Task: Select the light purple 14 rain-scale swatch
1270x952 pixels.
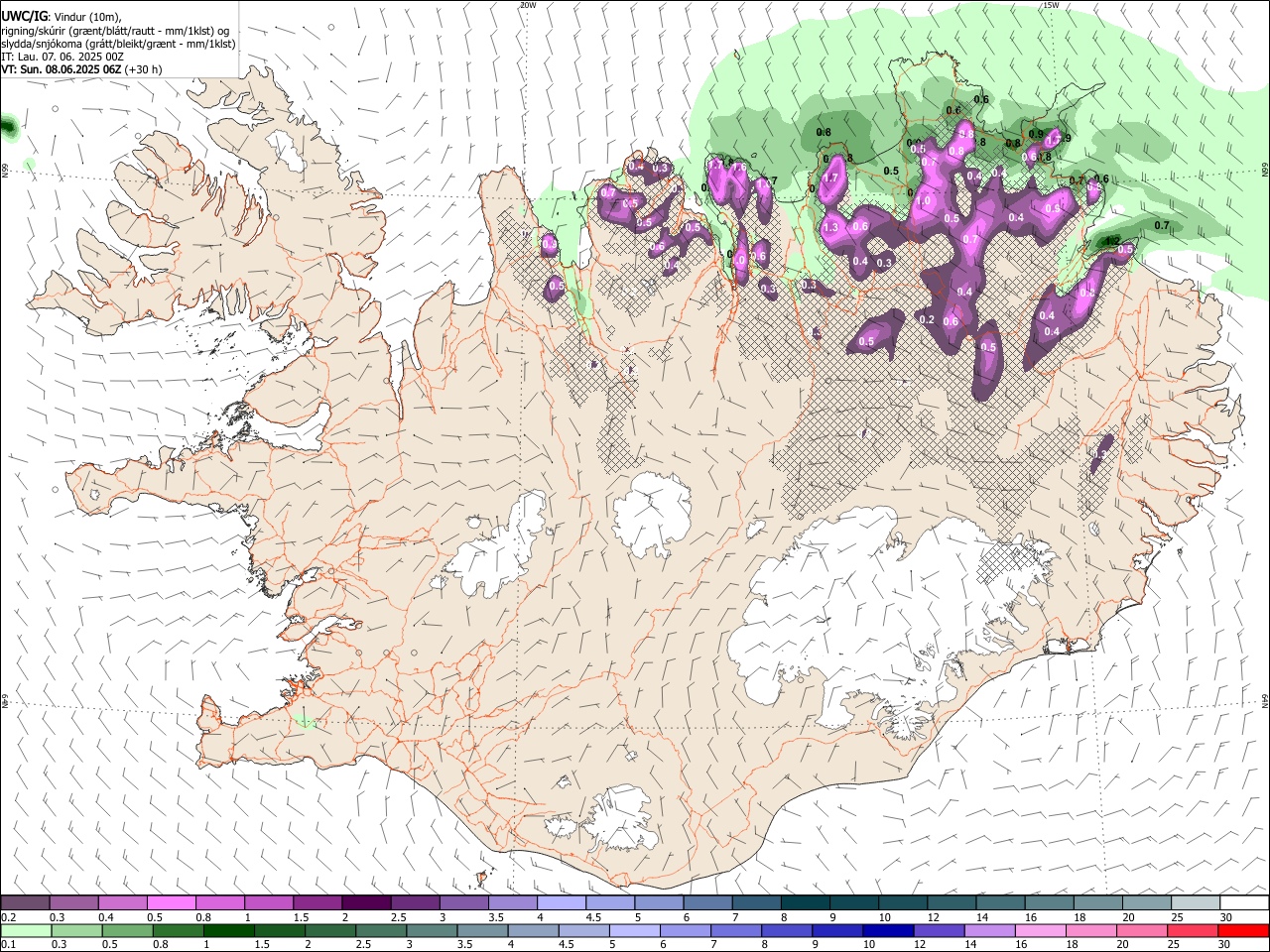Action: click(990, 931)
